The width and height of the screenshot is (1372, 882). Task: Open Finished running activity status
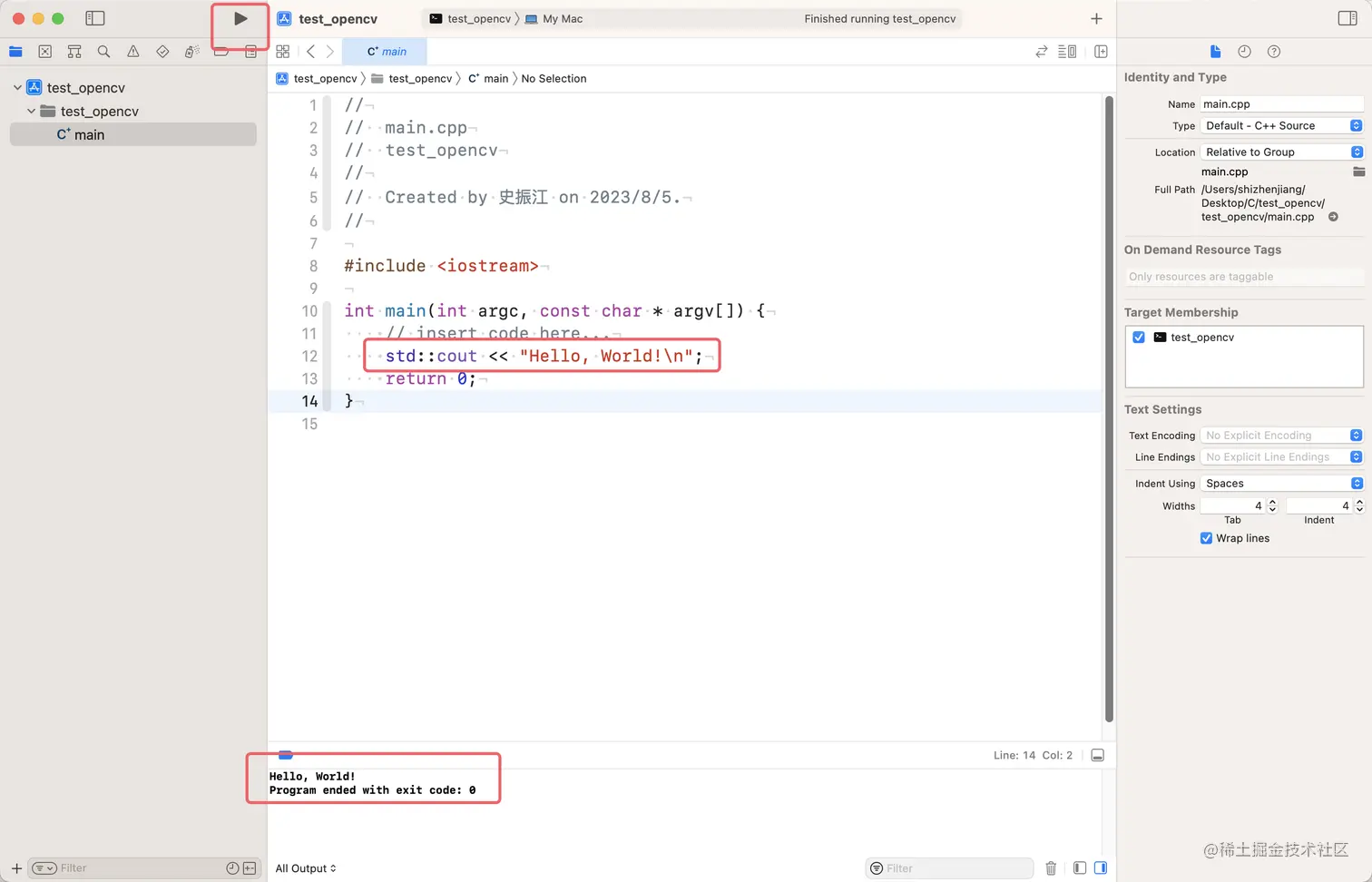click(880, 19)
